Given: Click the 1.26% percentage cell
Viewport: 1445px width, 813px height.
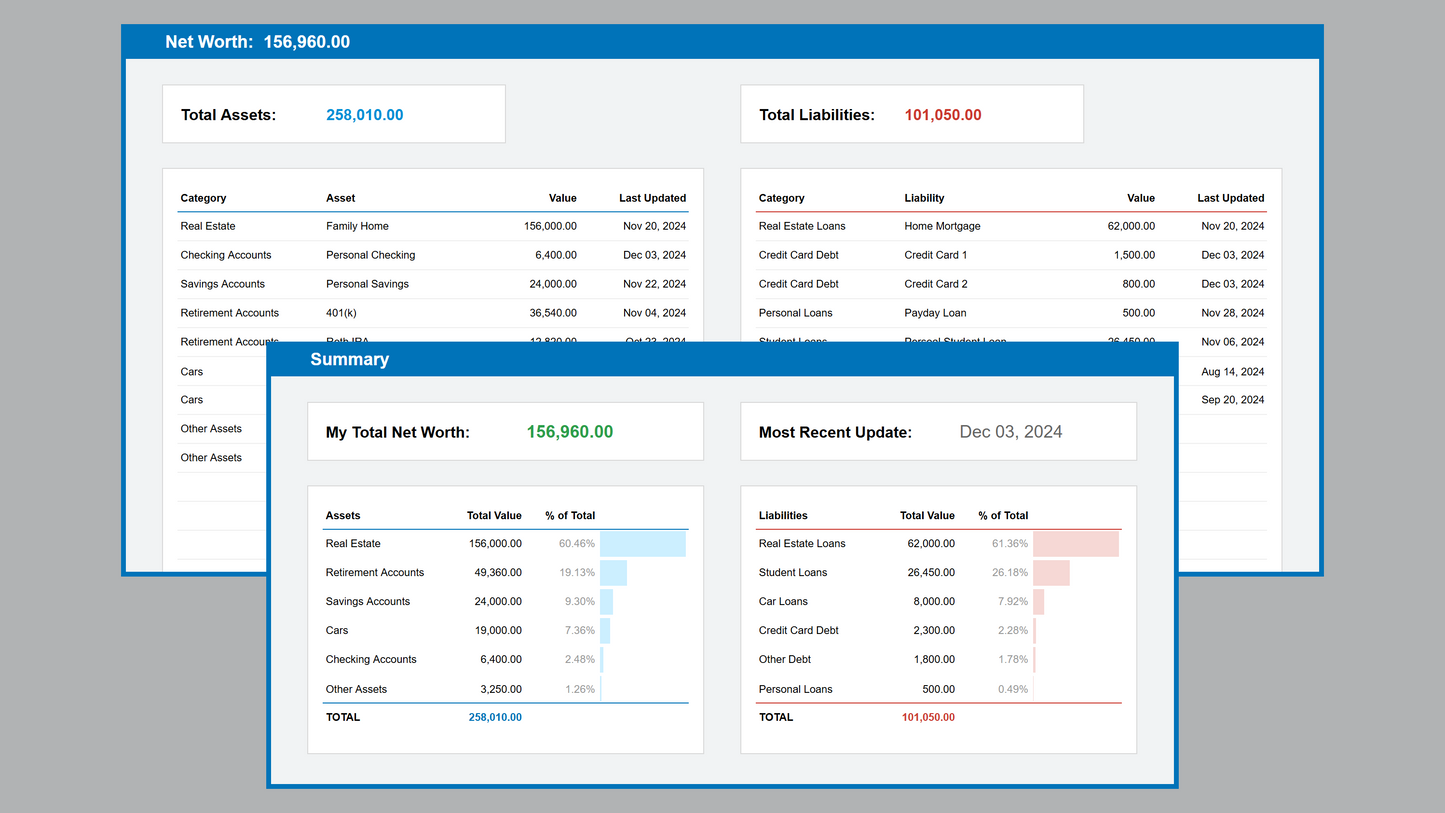Looking at the screenshot, I should coord(580,689).
